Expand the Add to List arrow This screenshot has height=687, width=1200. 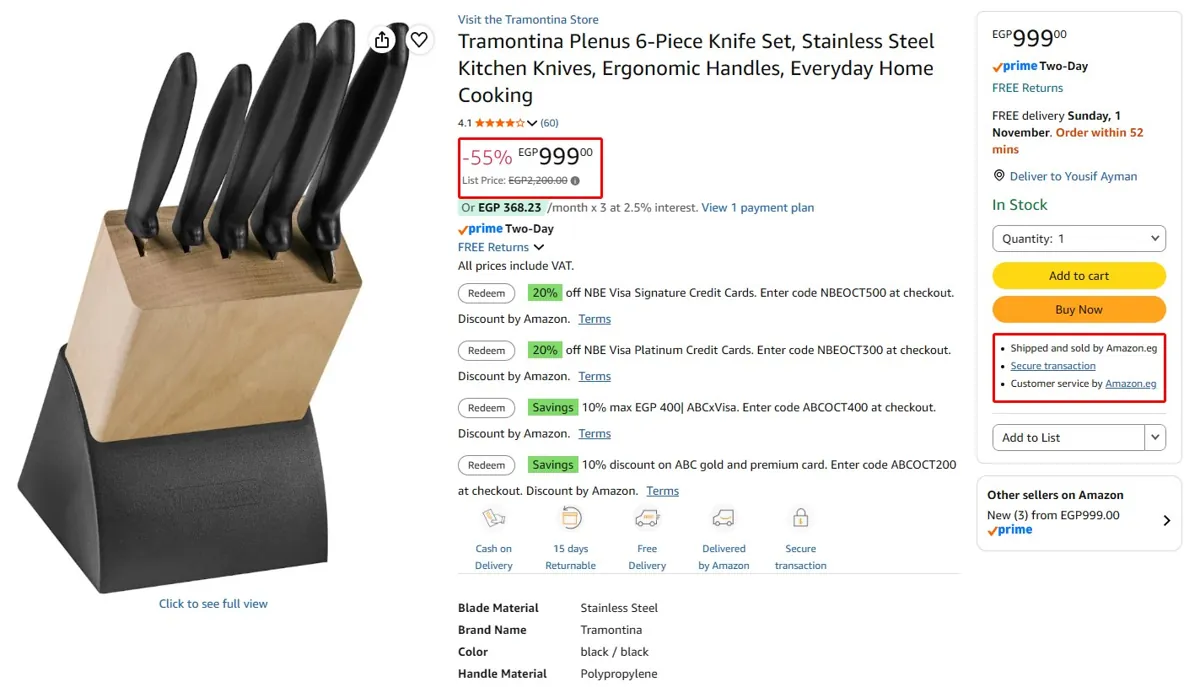coord(1156,437)
